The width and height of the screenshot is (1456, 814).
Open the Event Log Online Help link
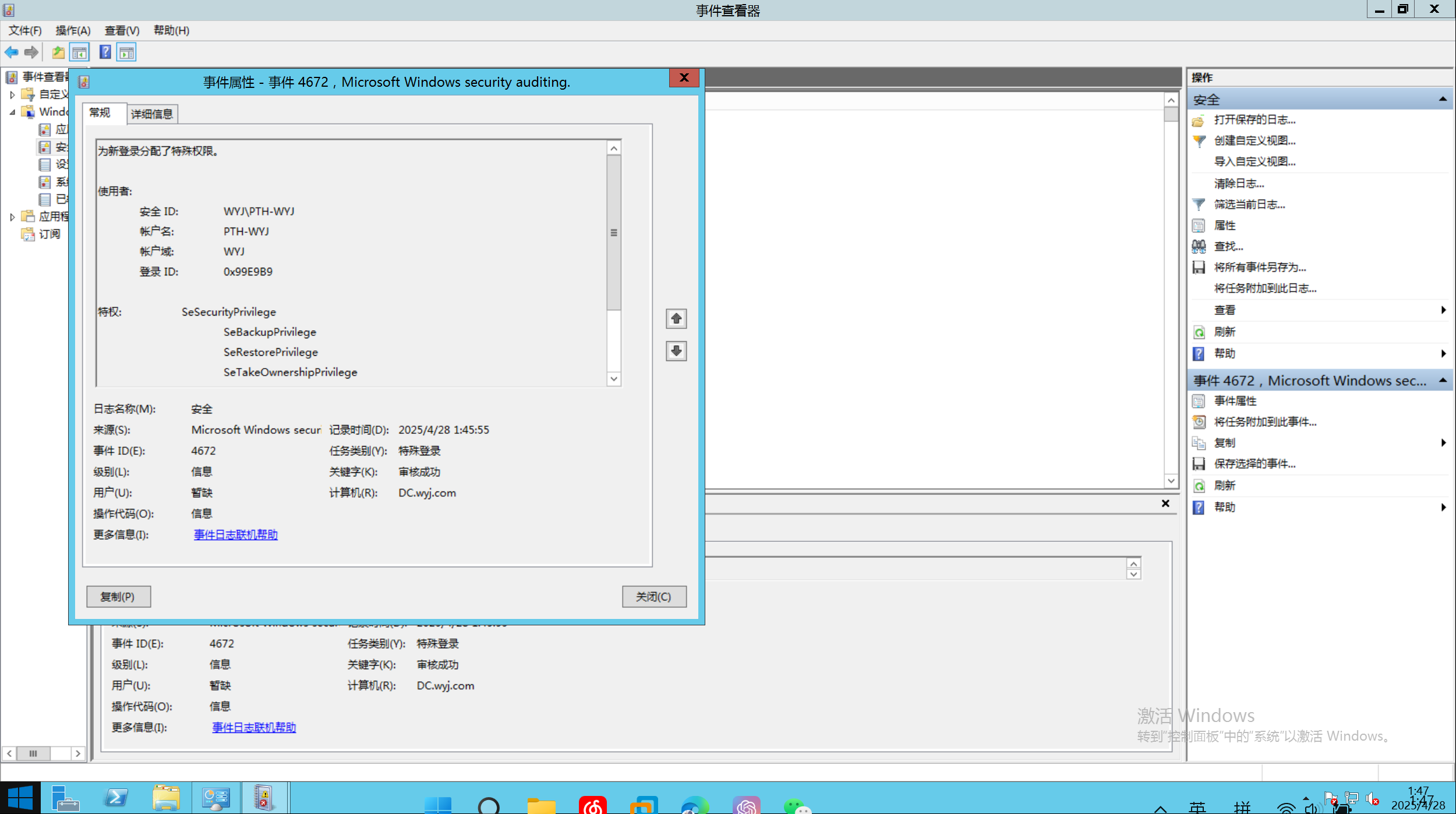[x=235, y=535]
